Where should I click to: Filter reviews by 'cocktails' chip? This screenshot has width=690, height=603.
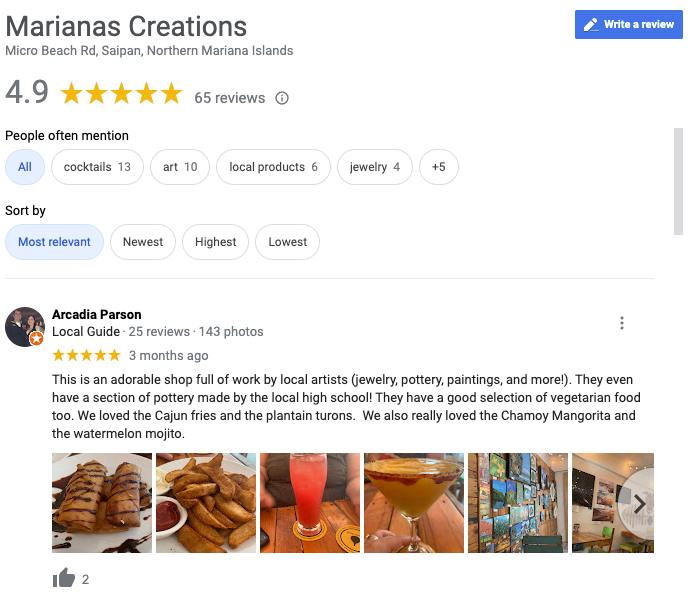97,167
